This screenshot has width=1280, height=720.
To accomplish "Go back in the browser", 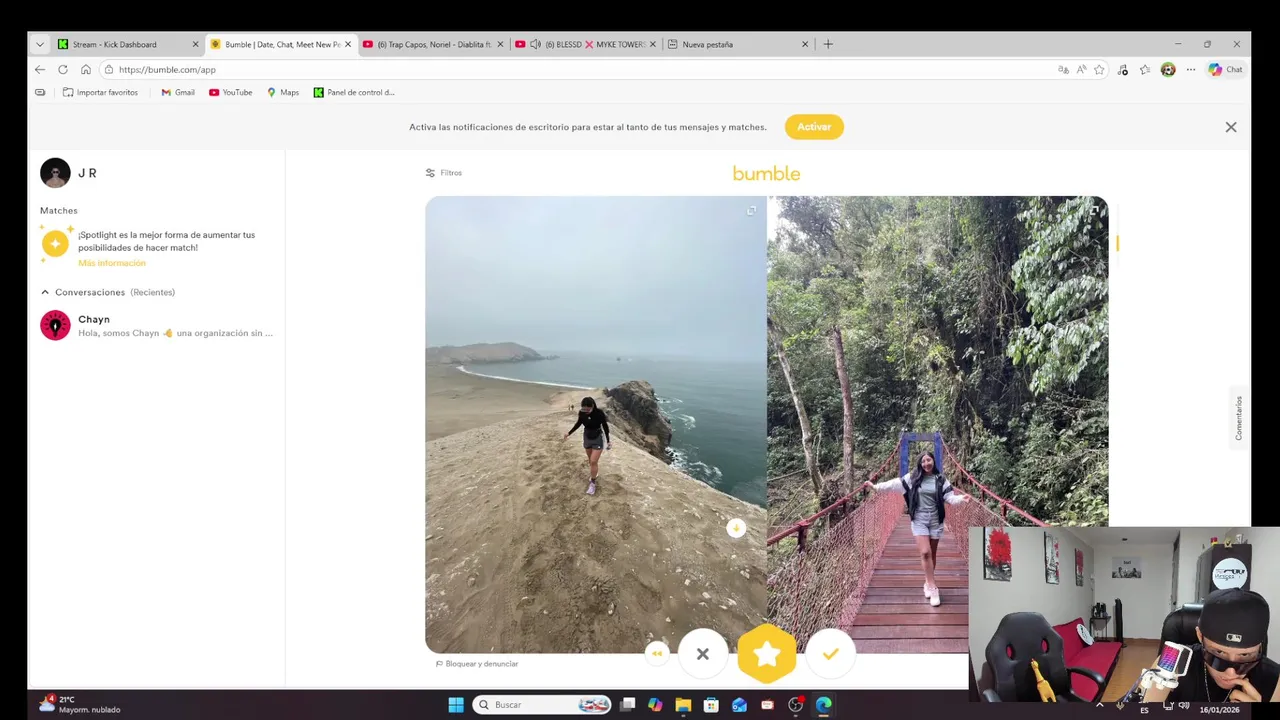I will [39, 70].
